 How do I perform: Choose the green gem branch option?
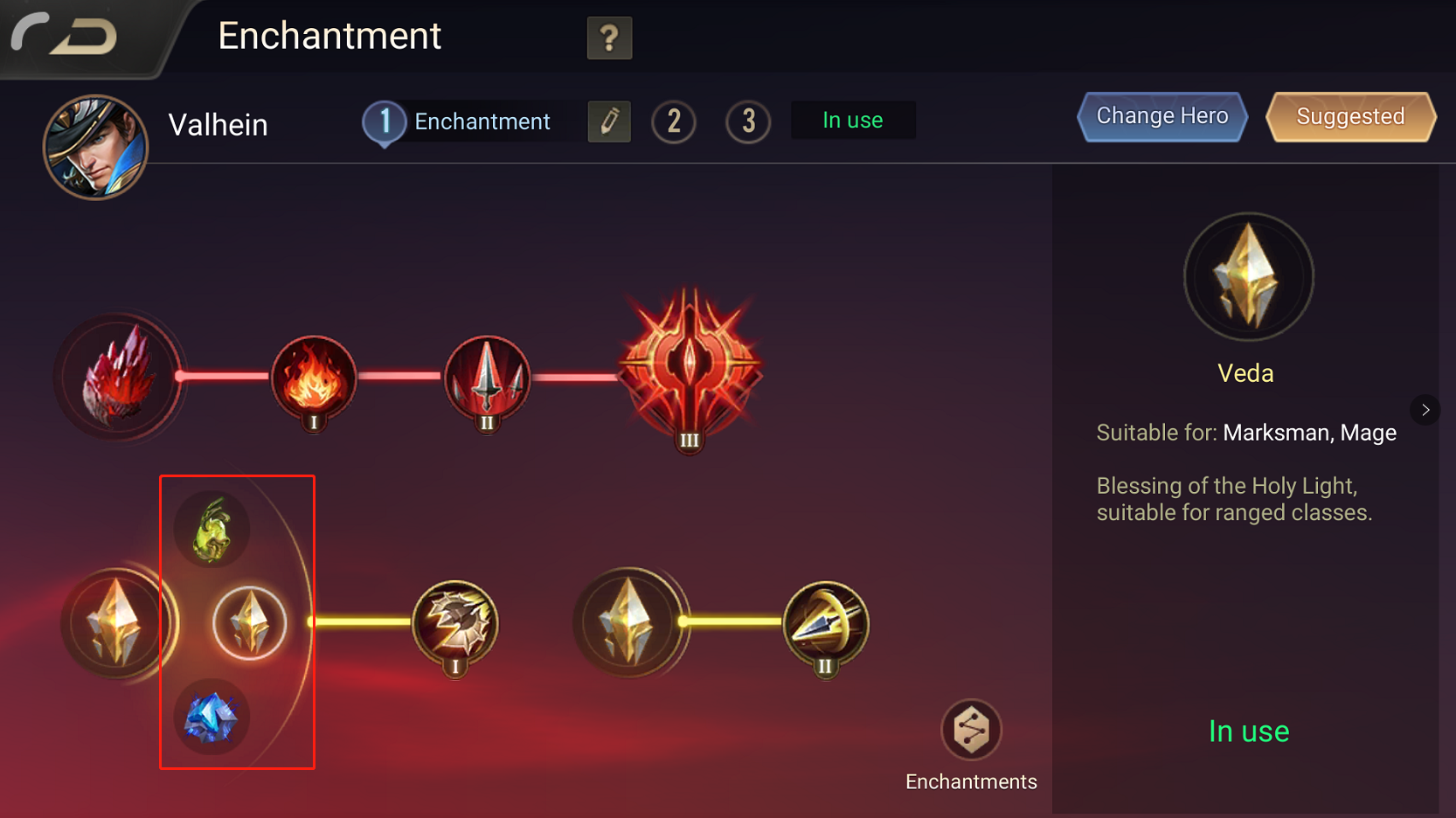[212, 530]
